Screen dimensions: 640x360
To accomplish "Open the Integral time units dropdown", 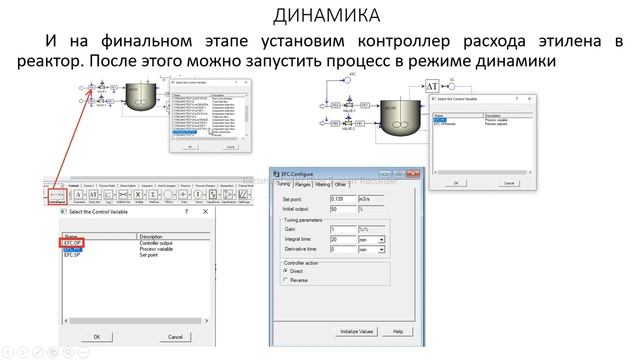I will tap(381, 240).
